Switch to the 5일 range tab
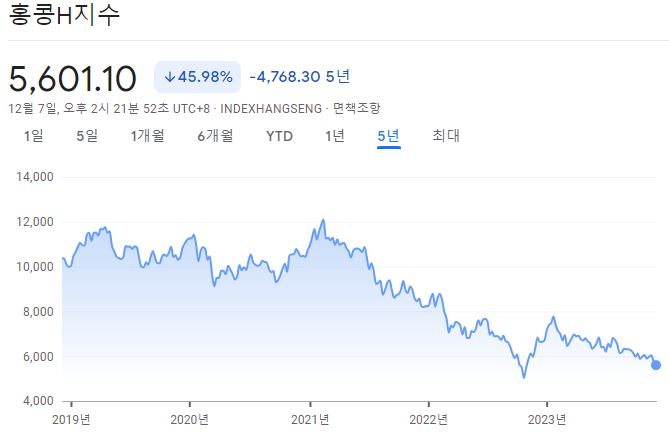Screen dimensions: 669x437 pyautogui.click(x=87, y=136)
